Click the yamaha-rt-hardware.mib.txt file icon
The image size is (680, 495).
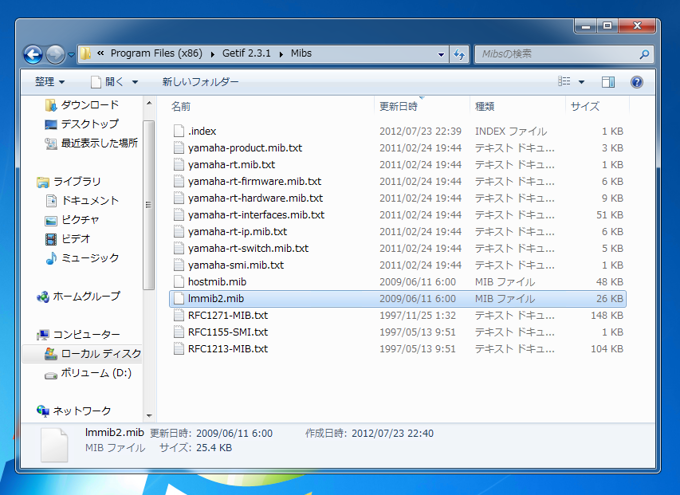point(179,198)
